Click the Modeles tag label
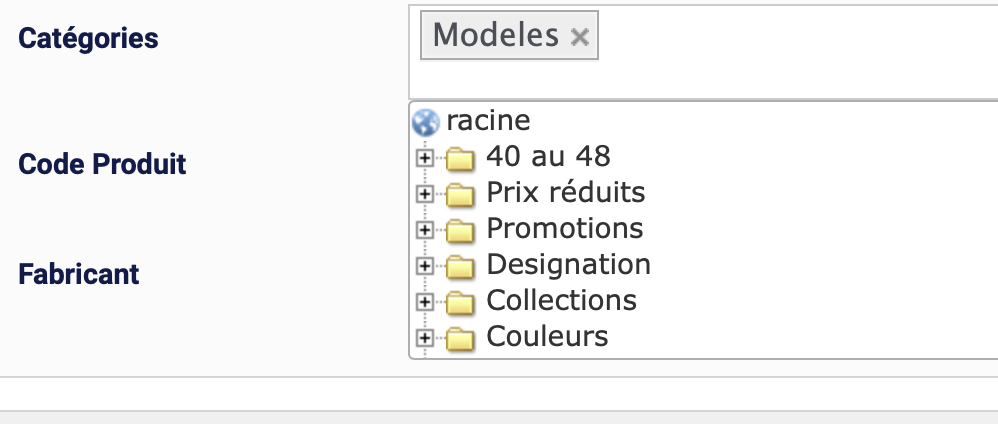The height and width of the screenshot is (424, 998). click(496, 36)
